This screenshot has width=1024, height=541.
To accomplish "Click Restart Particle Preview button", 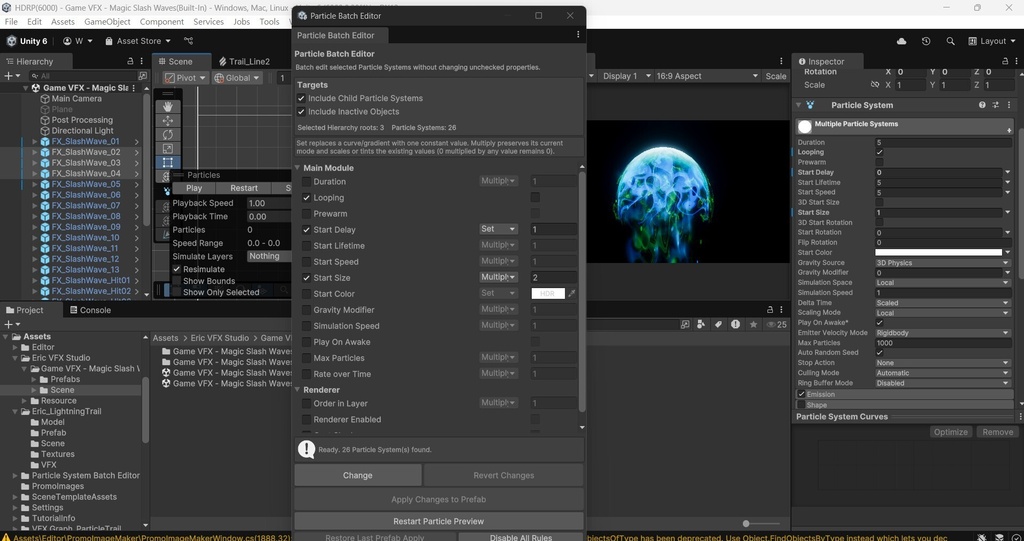I will tap(439, 521).
